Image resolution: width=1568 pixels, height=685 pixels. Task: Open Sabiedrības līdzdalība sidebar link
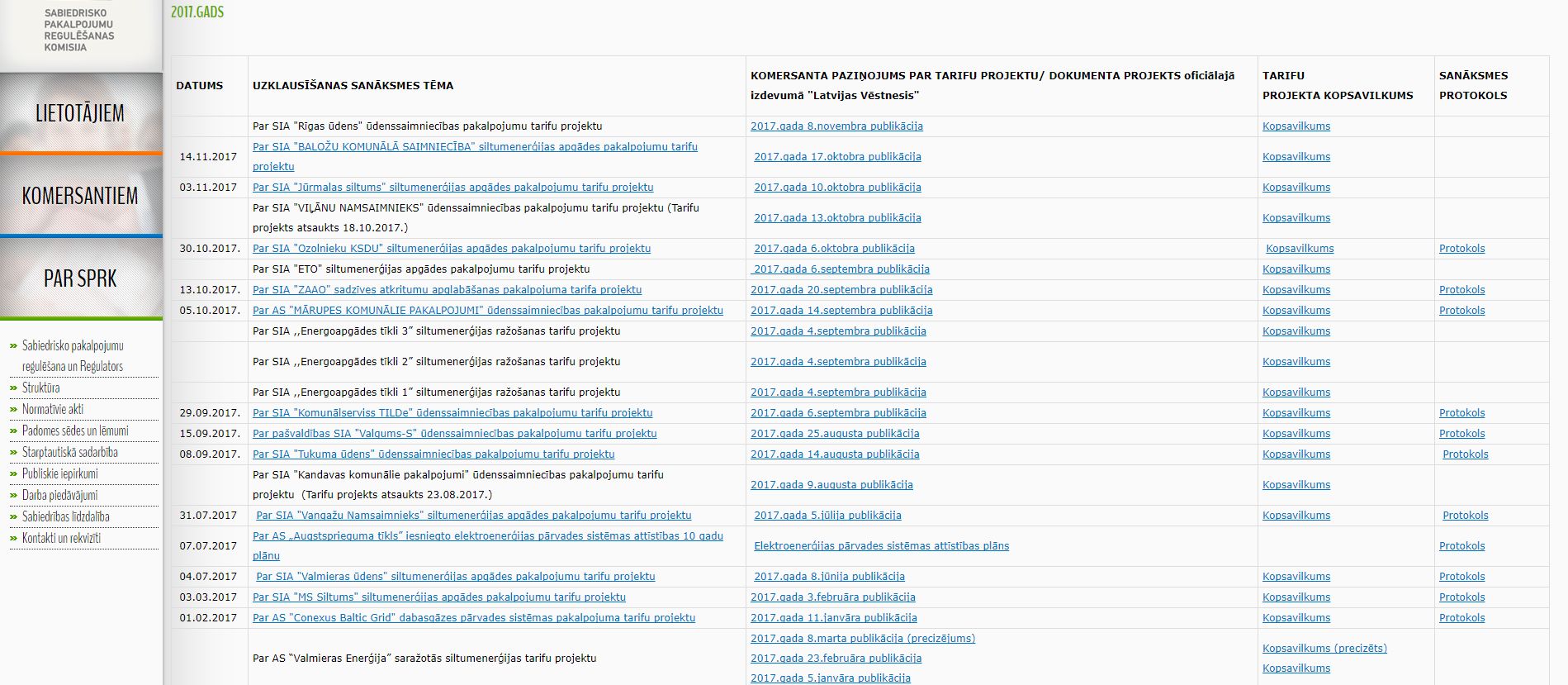(x=65, y=516)
